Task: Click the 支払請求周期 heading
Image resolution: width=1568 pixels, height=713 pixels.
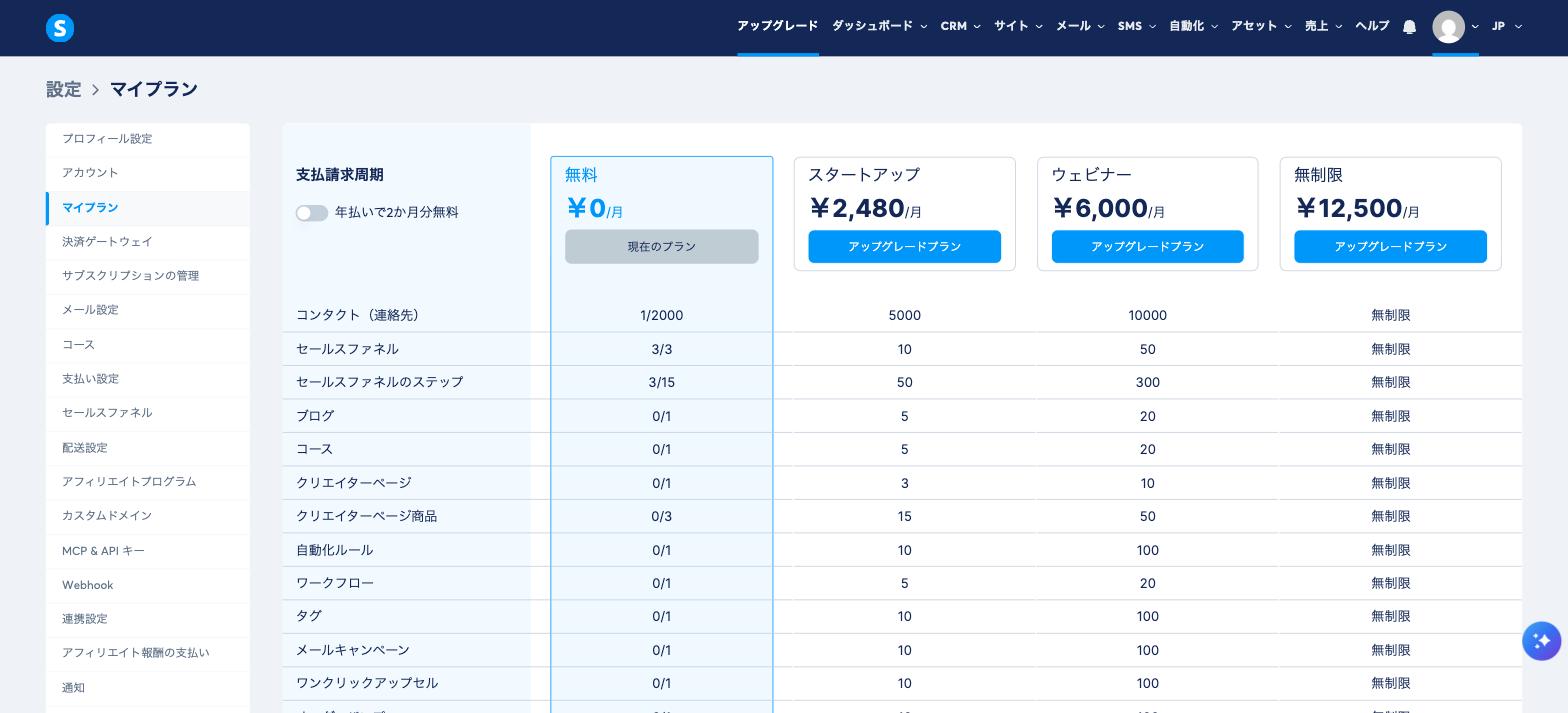Action: [x=339, y=175]
